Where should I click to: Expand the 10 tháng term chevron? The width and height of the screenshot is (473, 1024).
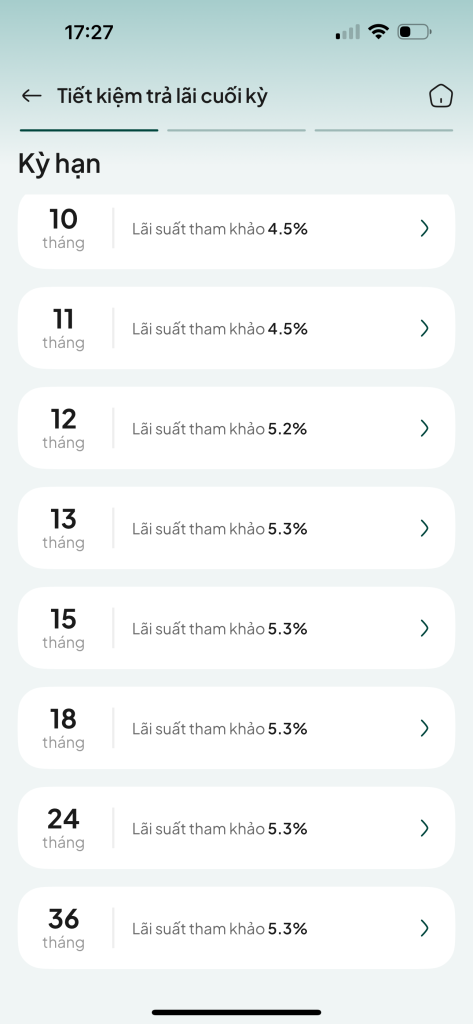click(425, 228)
